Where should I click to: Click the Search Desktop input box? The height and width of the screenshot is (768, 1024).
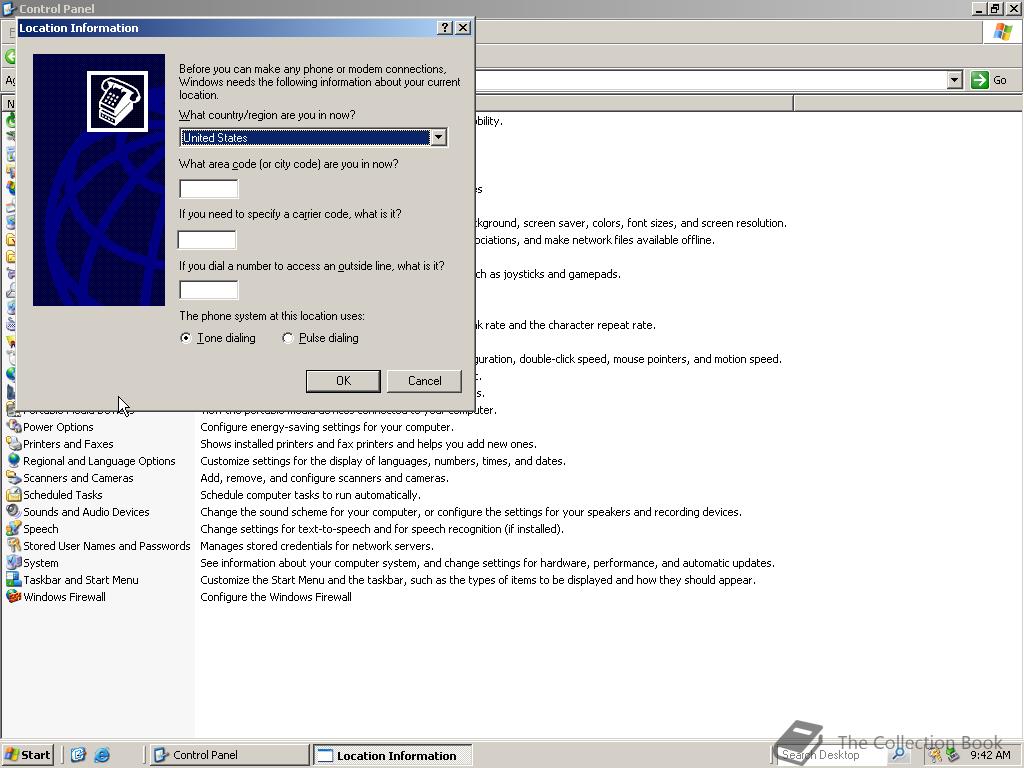tap(831, 755)
